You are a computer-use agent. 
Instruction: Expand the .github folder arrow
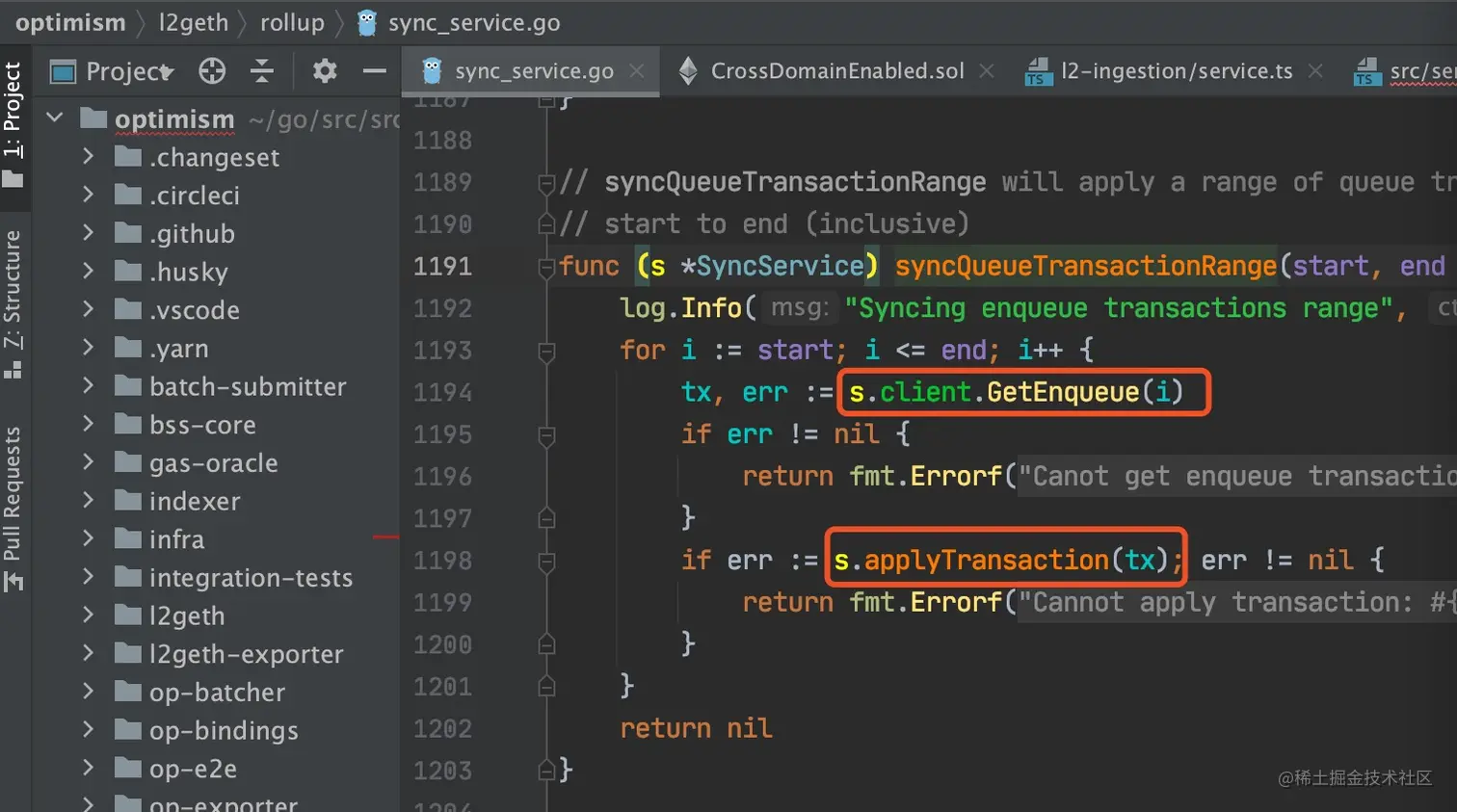coord(89,232)
